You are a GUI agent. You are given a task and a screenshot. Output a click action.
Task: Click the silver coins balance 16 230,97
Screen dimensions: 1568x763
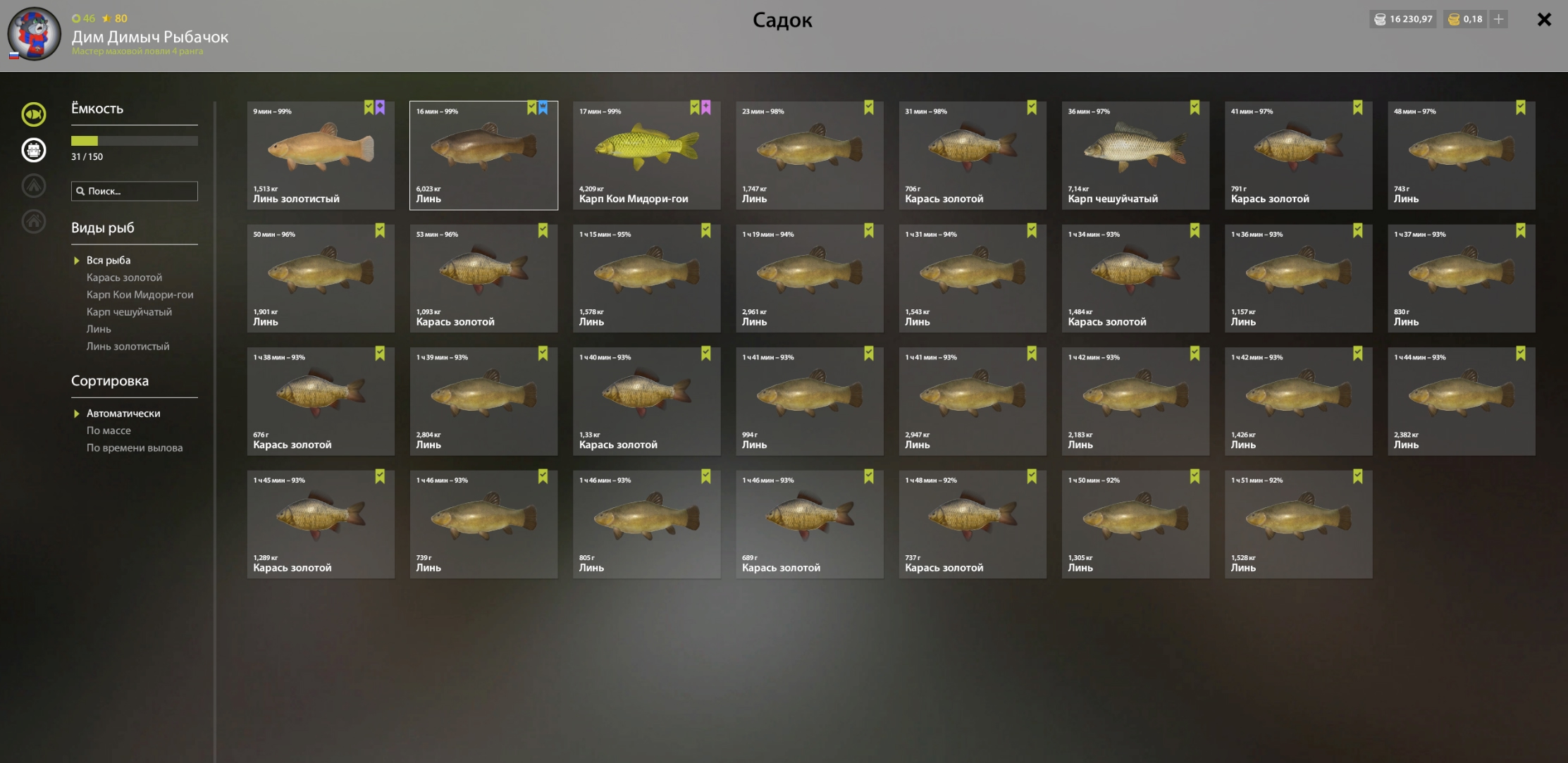(1404, 19)
